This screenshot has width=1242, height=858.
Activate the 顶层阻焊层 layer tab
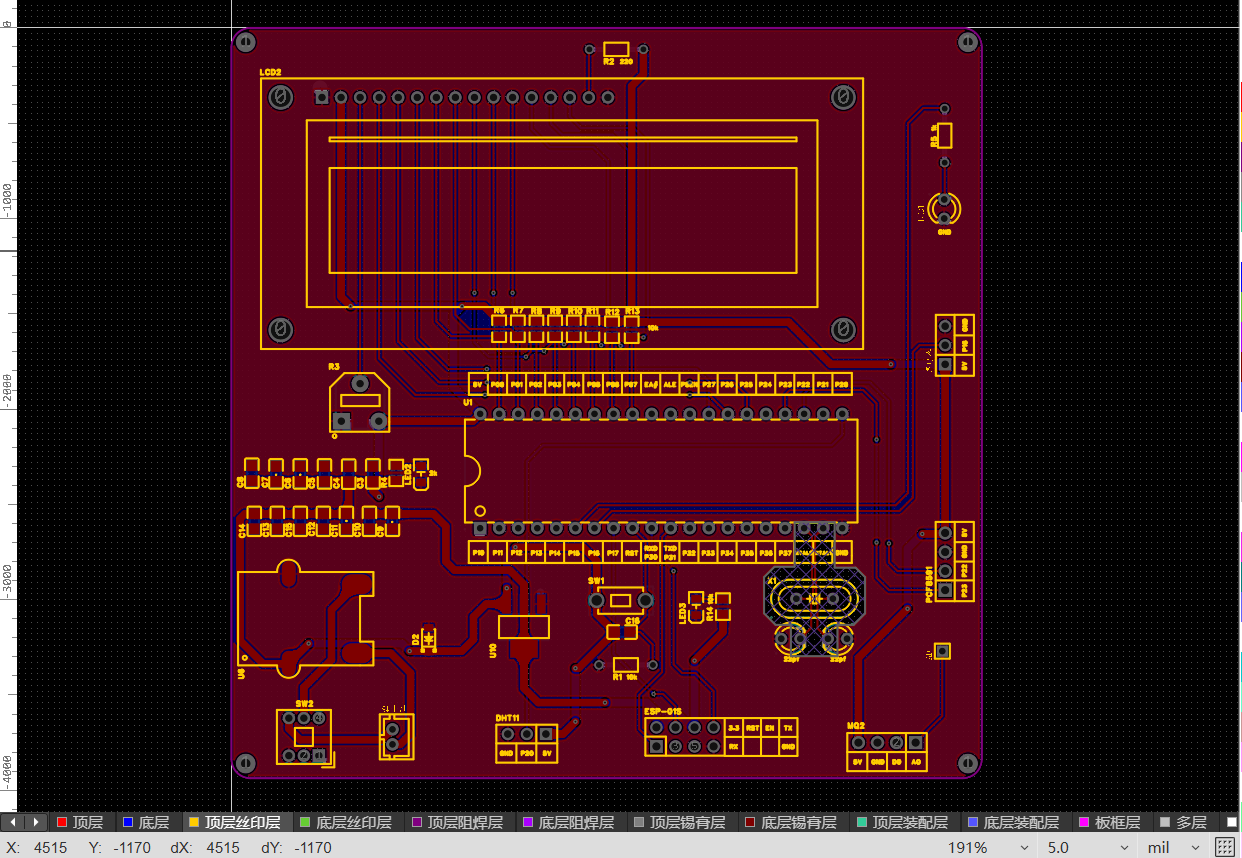coord(459,822)
